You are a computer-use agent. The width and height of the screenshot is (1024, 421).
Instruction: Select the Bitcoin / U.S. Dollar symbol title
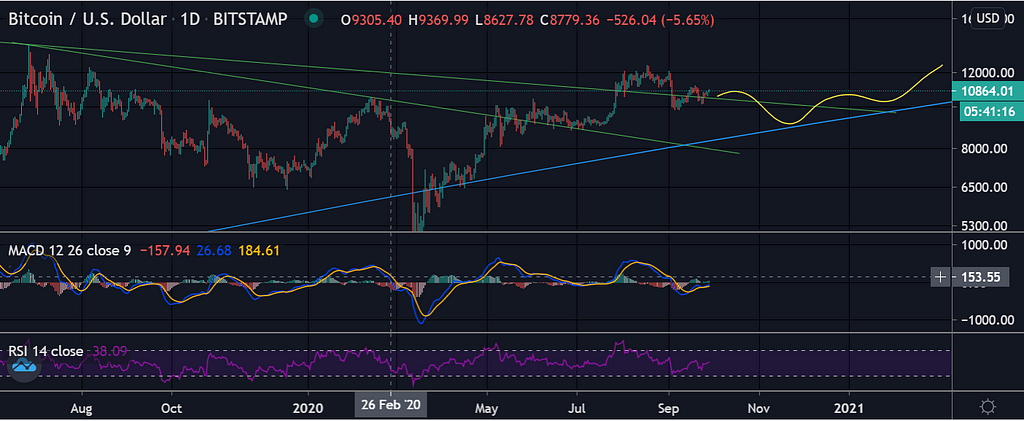86,19
